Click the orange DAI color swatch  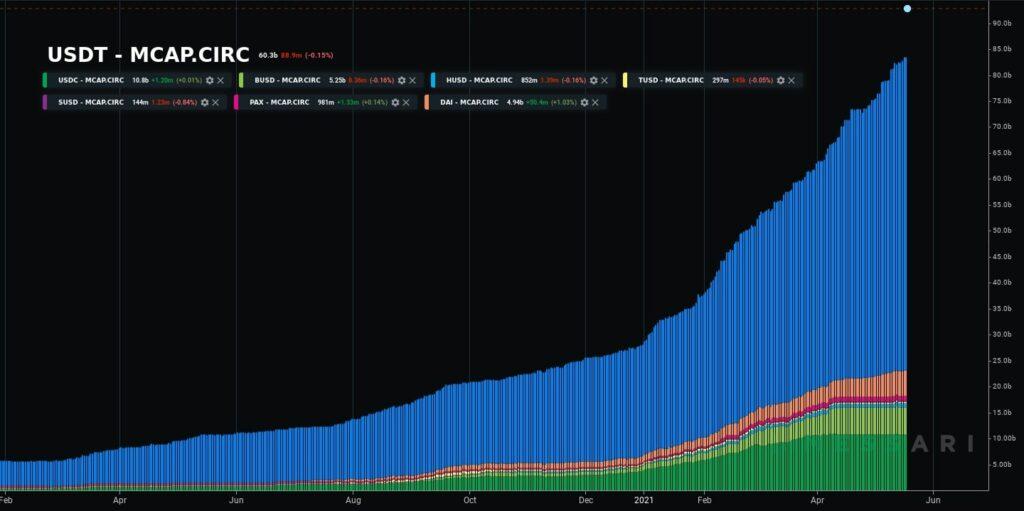click(x=426, y=103)
